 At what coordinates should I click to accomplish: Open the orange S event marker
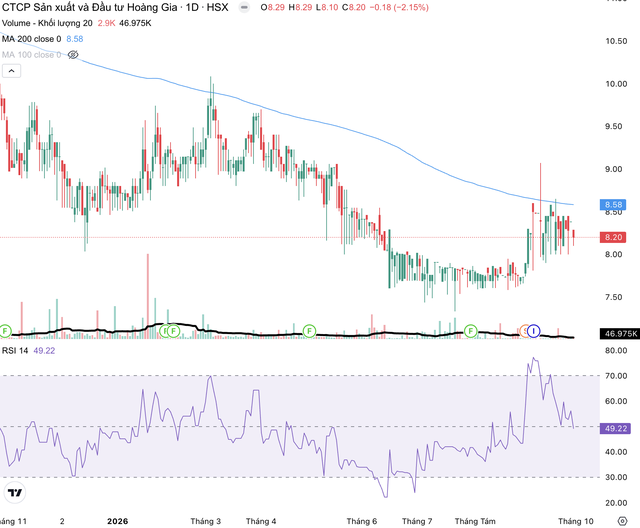coord(524,331)
